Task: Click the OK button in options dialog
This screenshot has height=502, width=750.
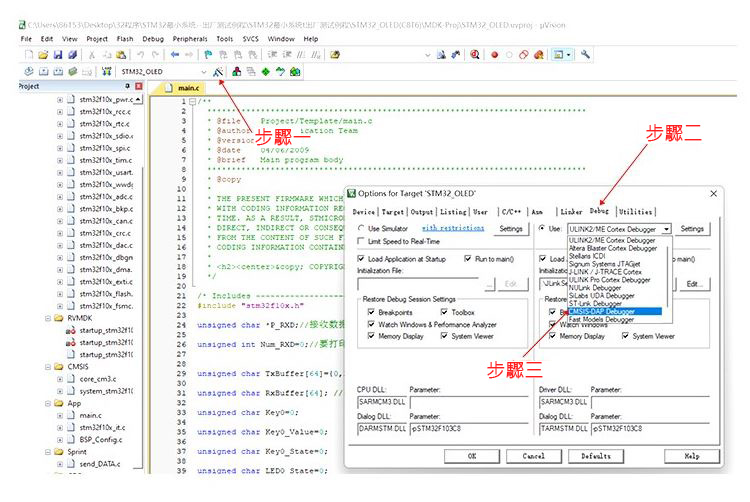Action: pos(471,456)
